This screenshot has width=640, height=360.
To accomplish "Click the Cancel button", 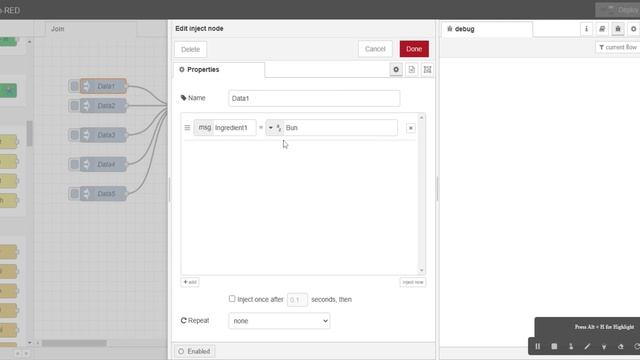I will click(375, 49).
